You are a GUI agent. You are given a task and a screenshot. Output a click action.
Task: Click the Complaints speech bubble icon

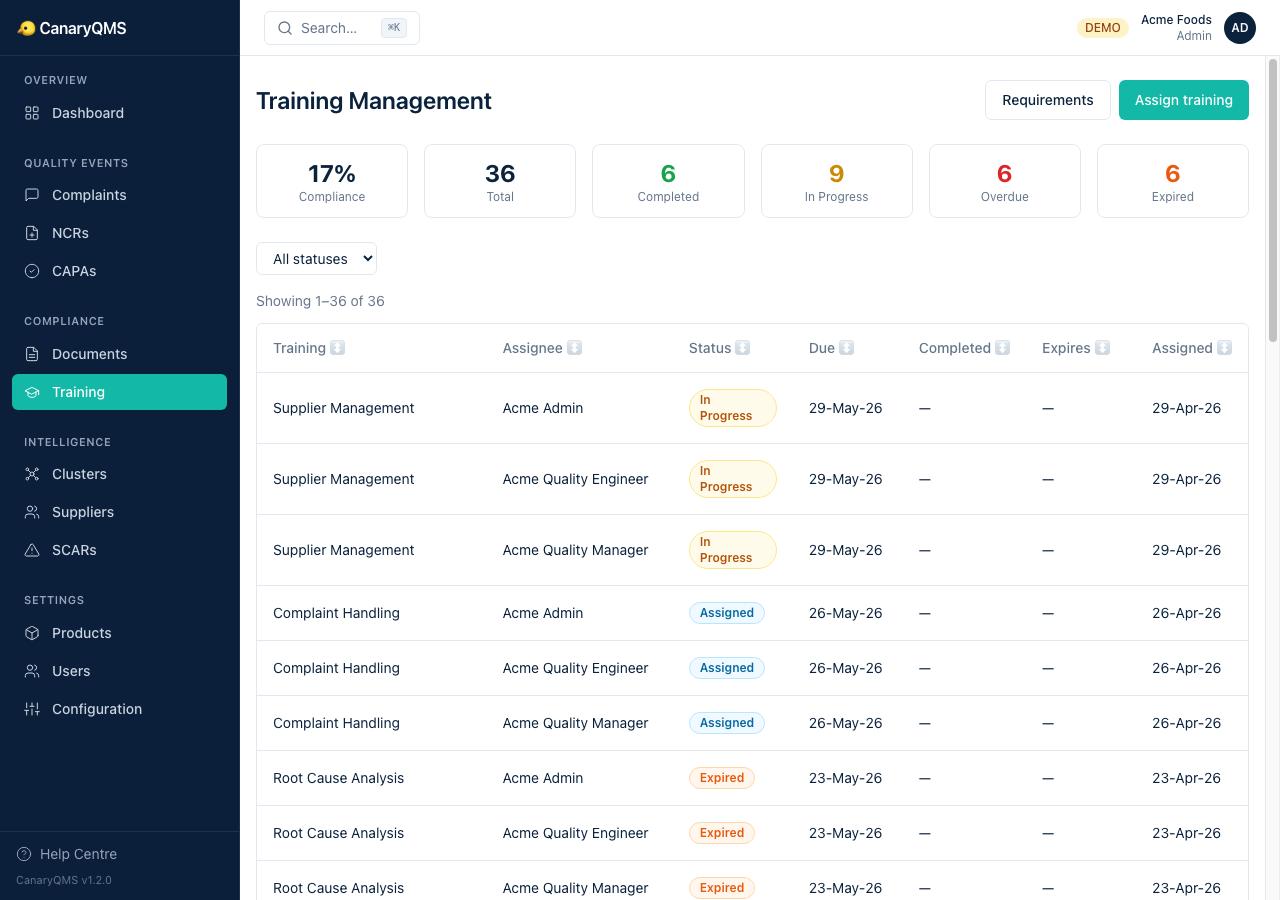[32, 195]
